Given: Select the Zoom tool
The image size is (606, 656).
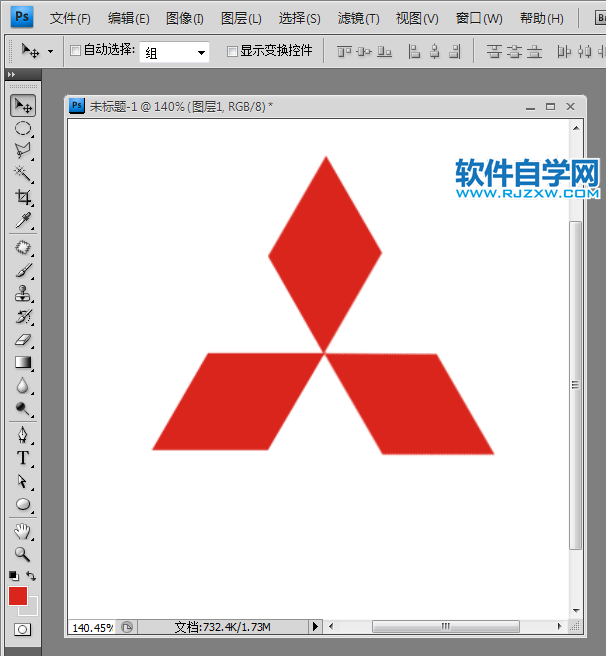Looking at the screenshot, I should [x=23, y=554].
